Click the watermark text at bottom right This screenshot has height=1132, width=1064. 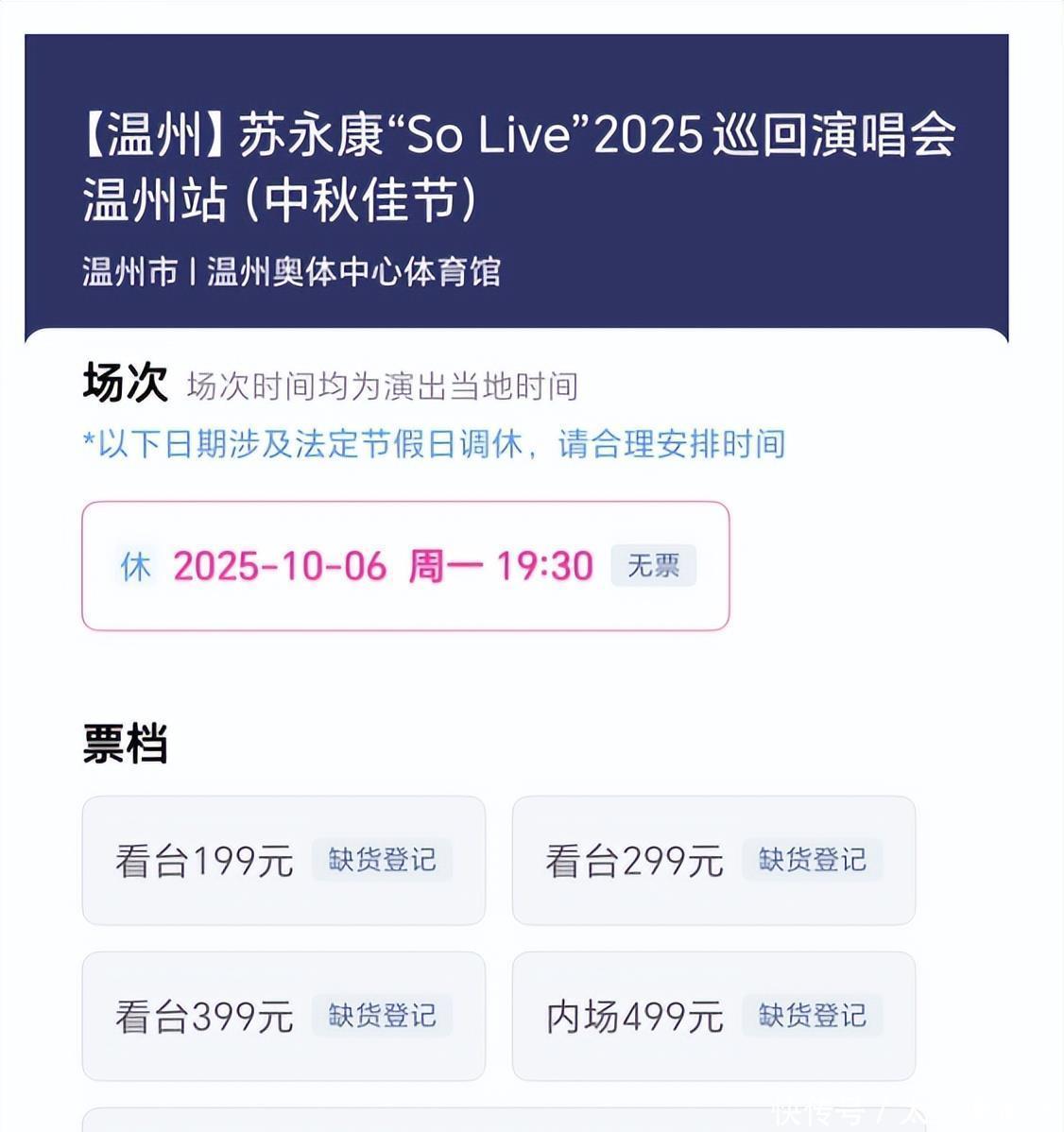click(849, 1115)
